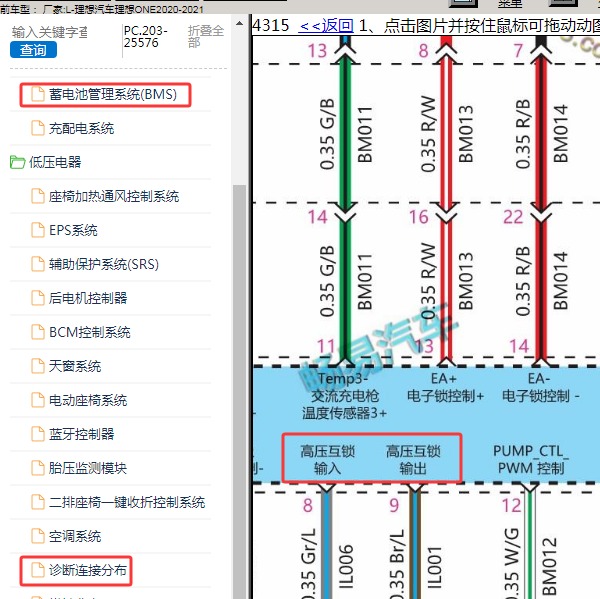600x599 pixels.
Task: Click the 0.35 Br/L wire spec
Action: click(397, 563)
